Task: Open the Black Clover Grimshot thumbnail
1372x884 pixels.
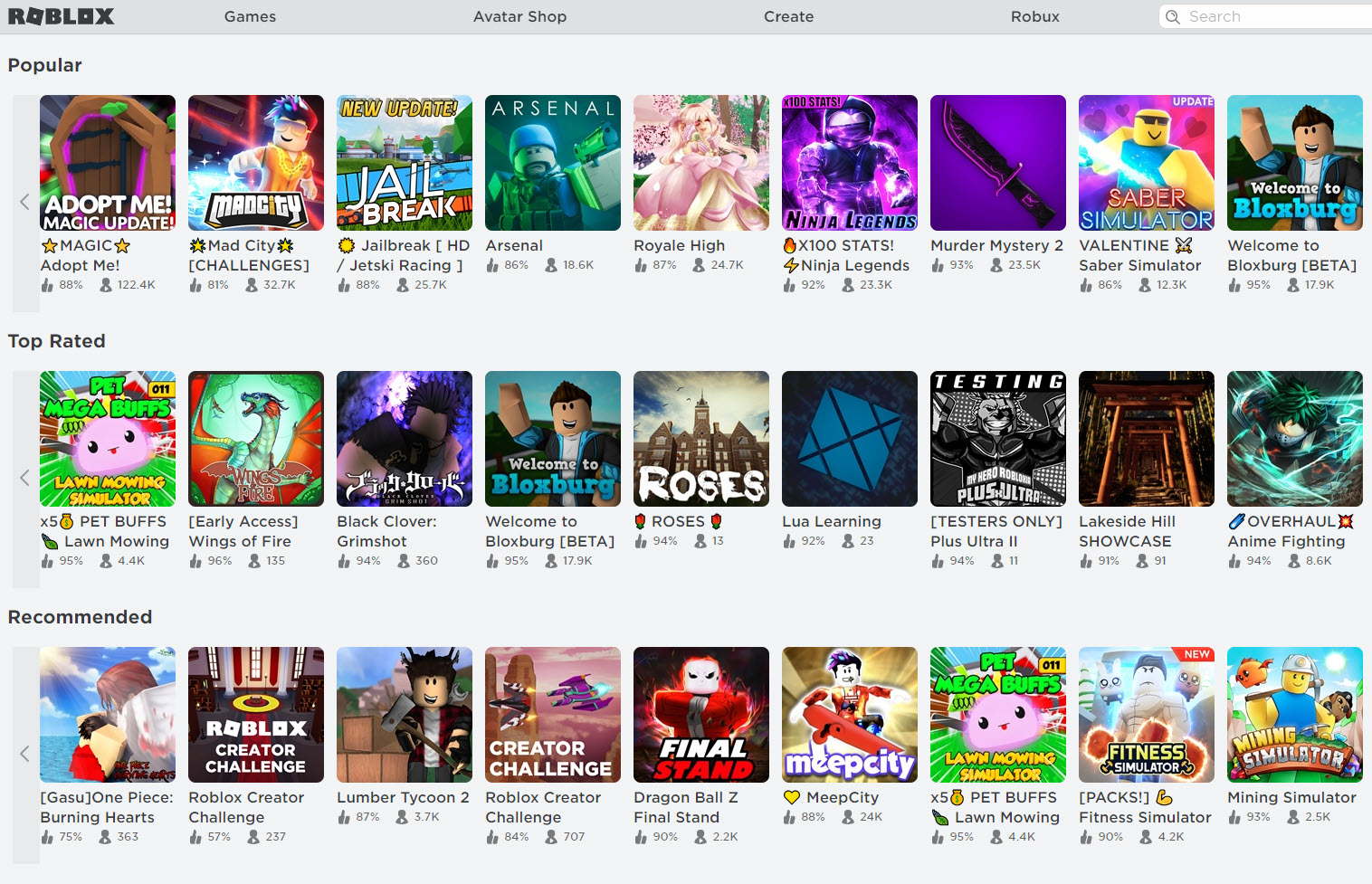Action: click(405, 439)
